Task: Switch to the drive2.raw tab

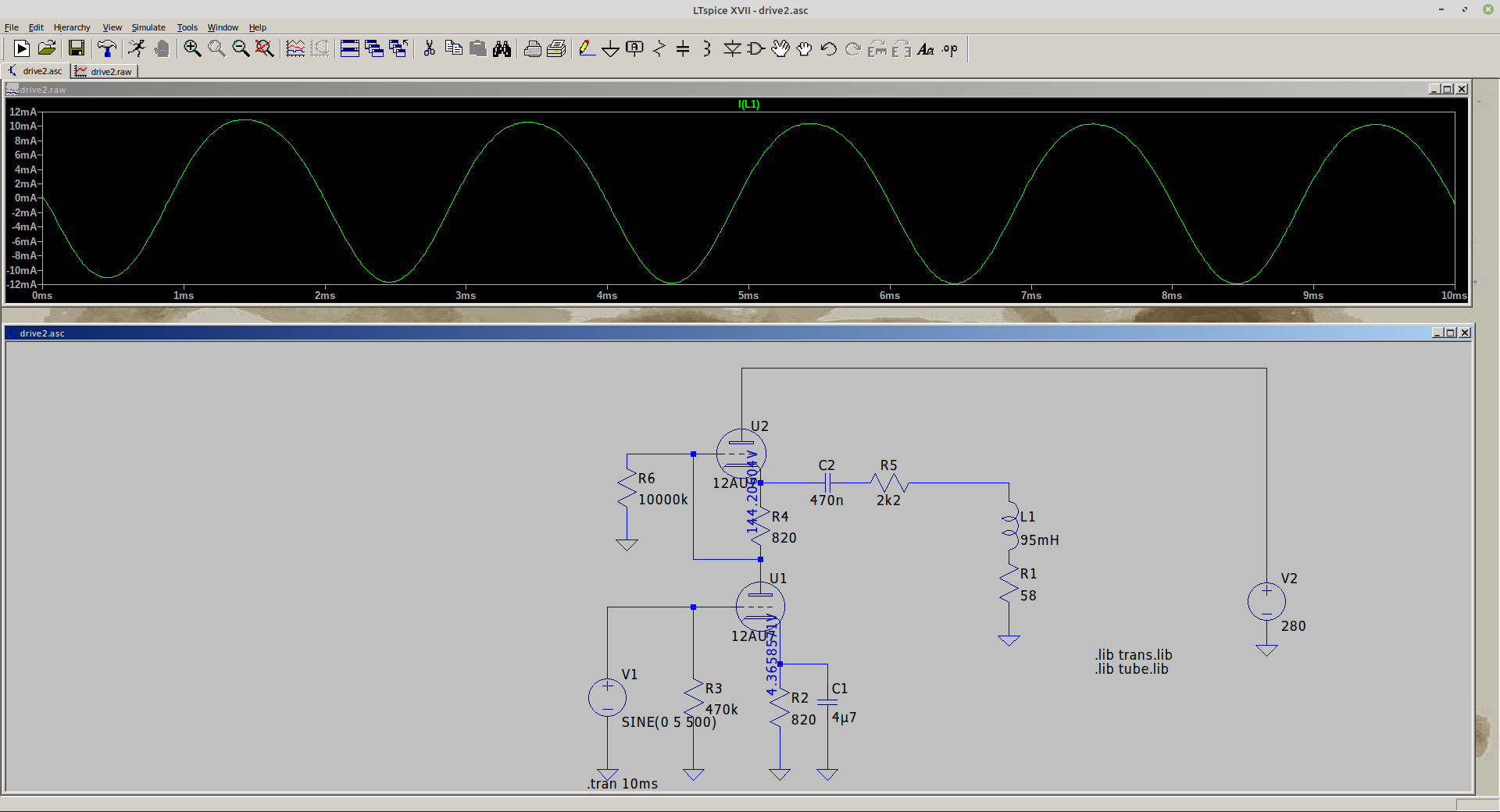Action: 105,72
